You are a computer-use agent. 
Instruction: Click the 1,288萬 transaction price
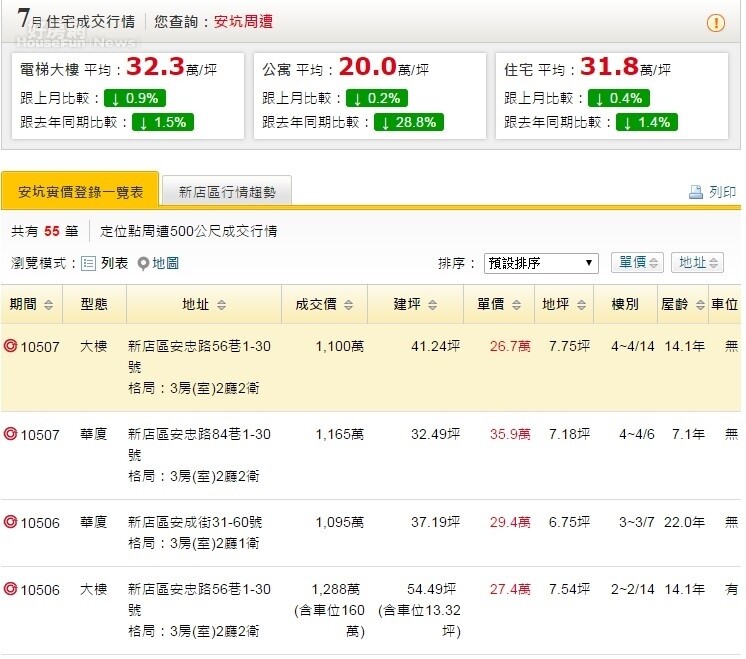pos(336,589)
